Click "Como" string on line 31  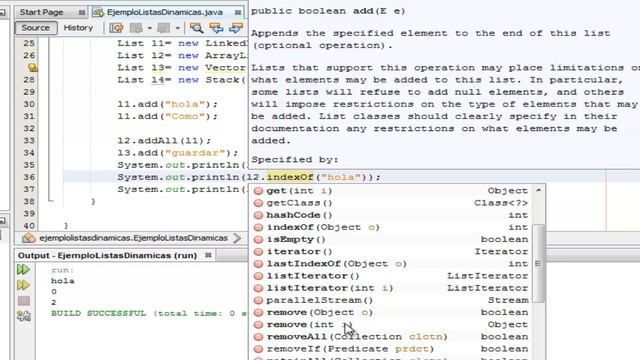(x=184, y=116)
